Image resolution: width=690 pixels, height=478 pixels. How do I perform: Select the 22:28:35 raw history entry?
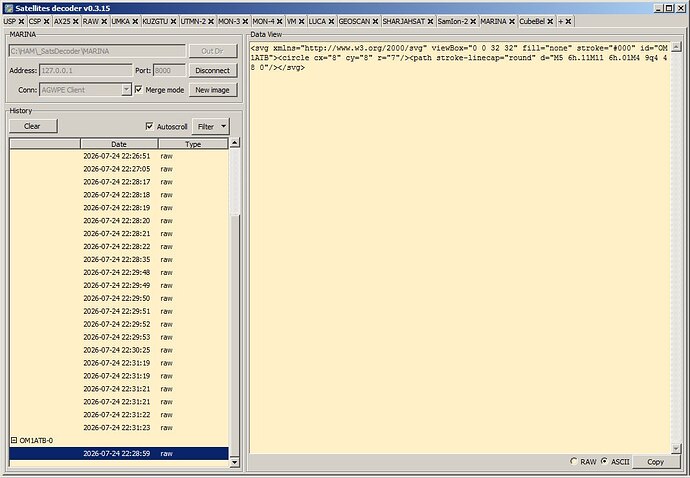[119, 259]
